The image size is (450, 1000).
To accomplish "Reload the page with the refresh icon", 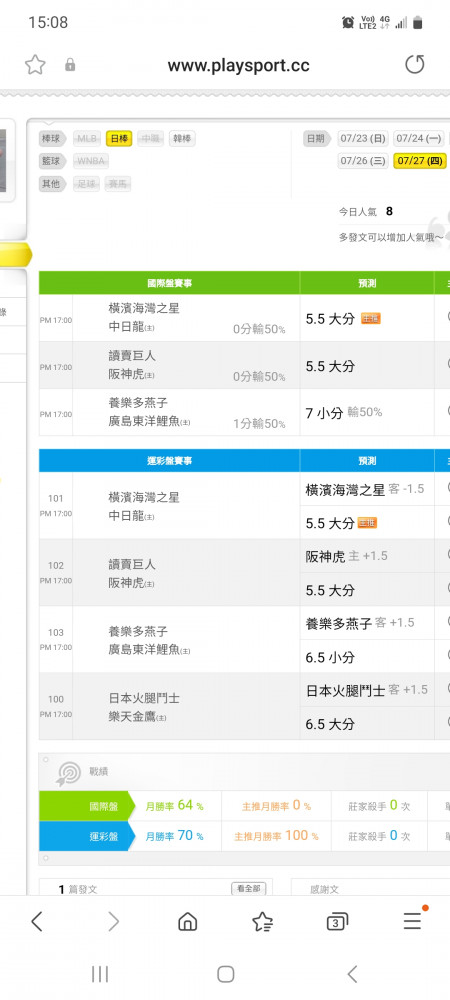I will pos(414,64).
